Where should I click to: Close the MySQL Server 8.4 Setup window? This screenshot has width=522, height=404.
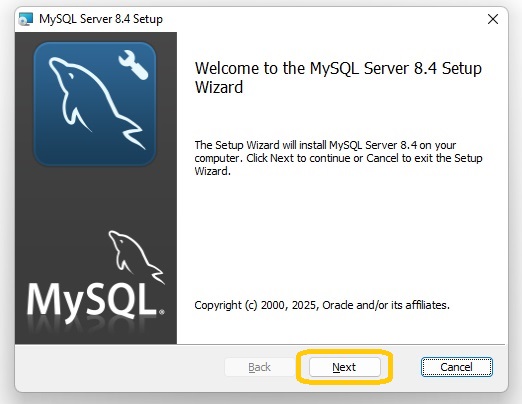(493, 19)
